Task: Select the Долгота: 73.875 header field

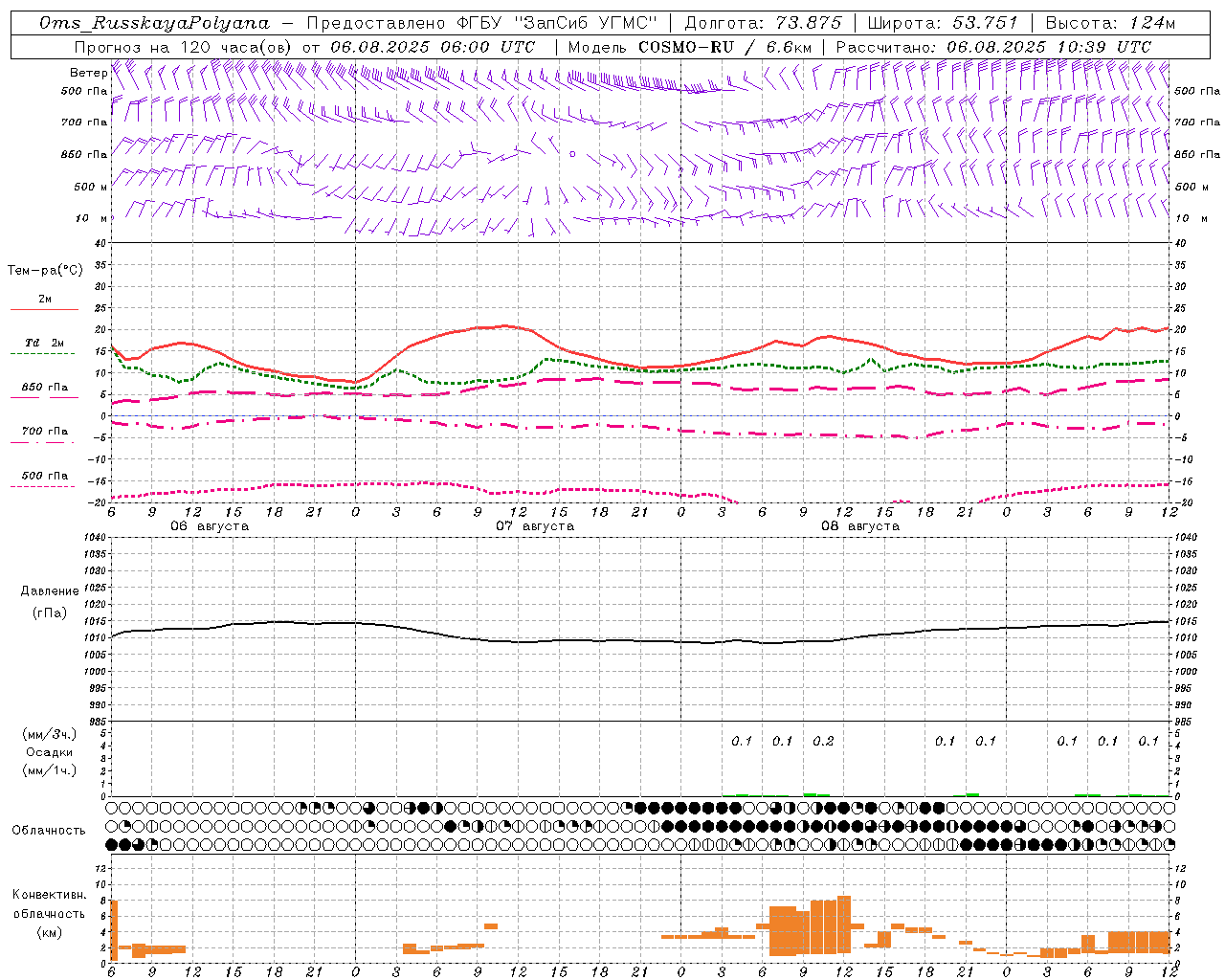Action: coord(764,23)
